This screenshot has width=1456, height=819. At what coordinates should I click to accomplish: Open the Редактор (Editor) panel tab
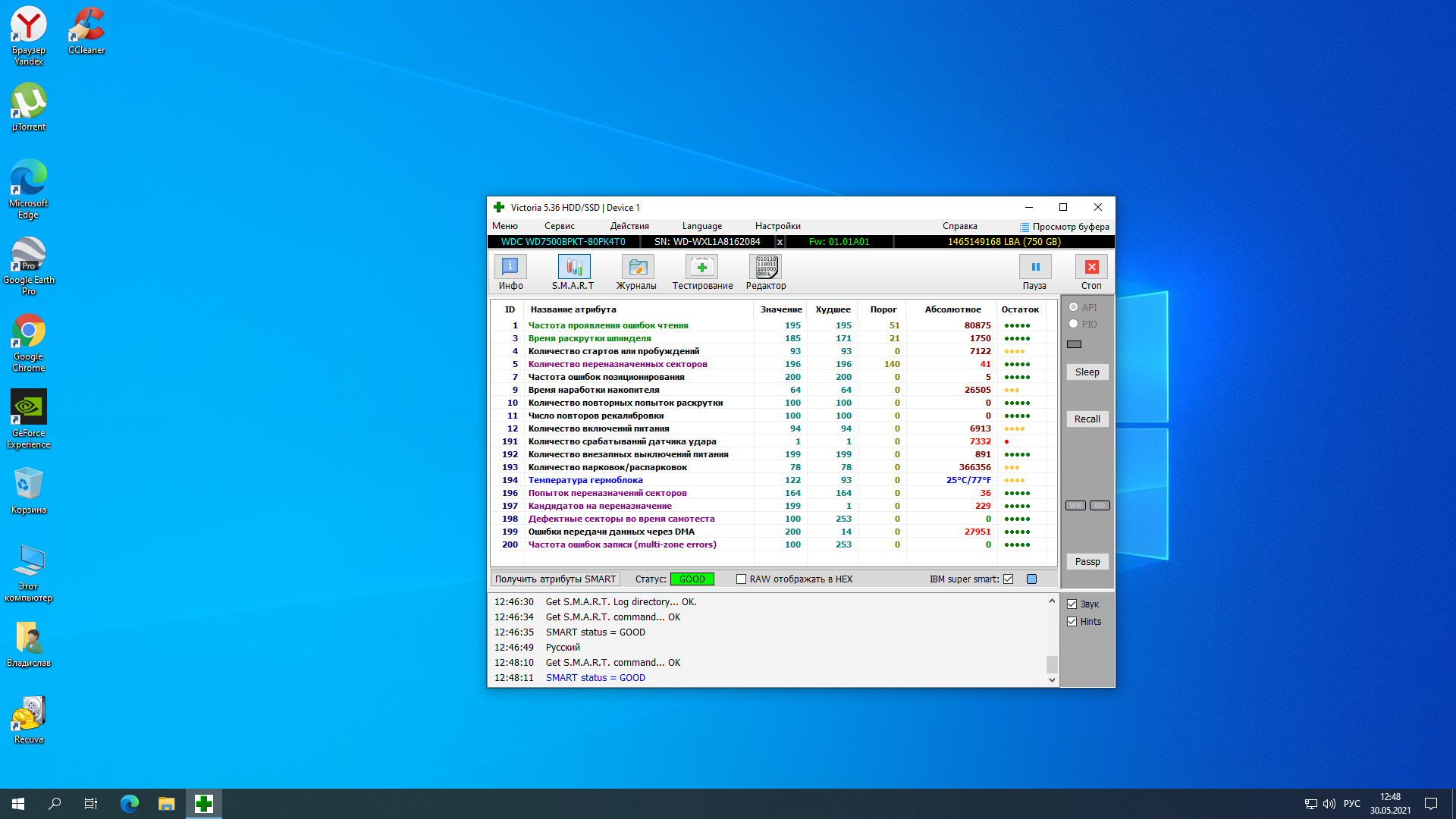click(765, 272)
